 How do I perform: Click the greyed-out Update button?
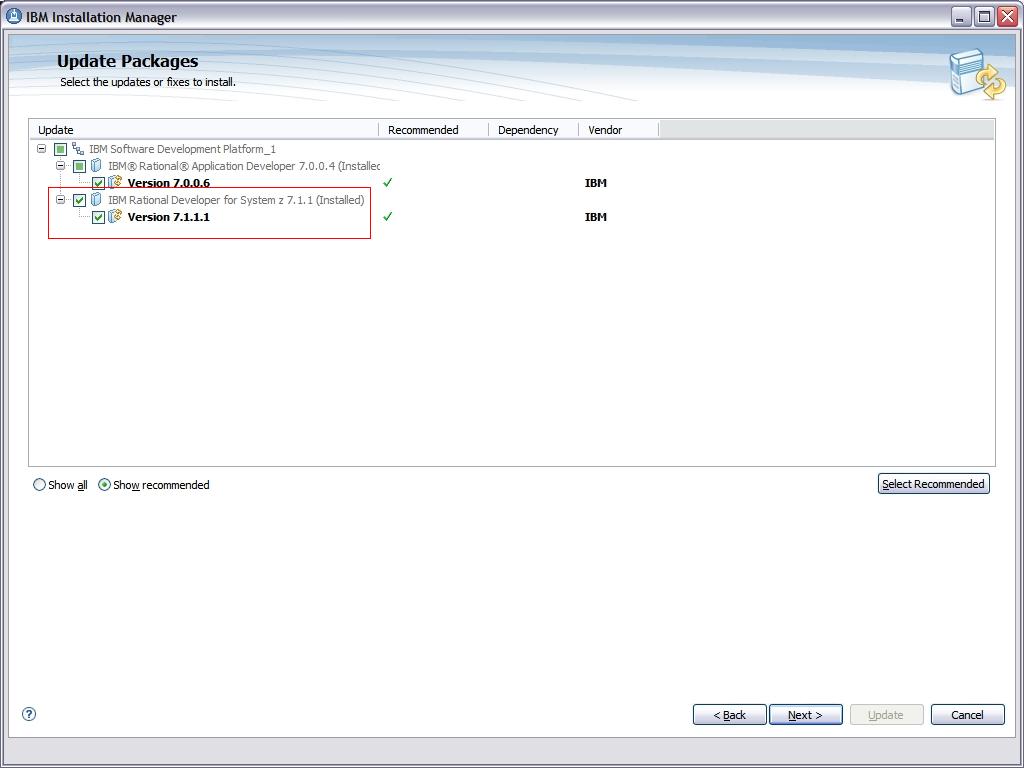pos(886,714)
